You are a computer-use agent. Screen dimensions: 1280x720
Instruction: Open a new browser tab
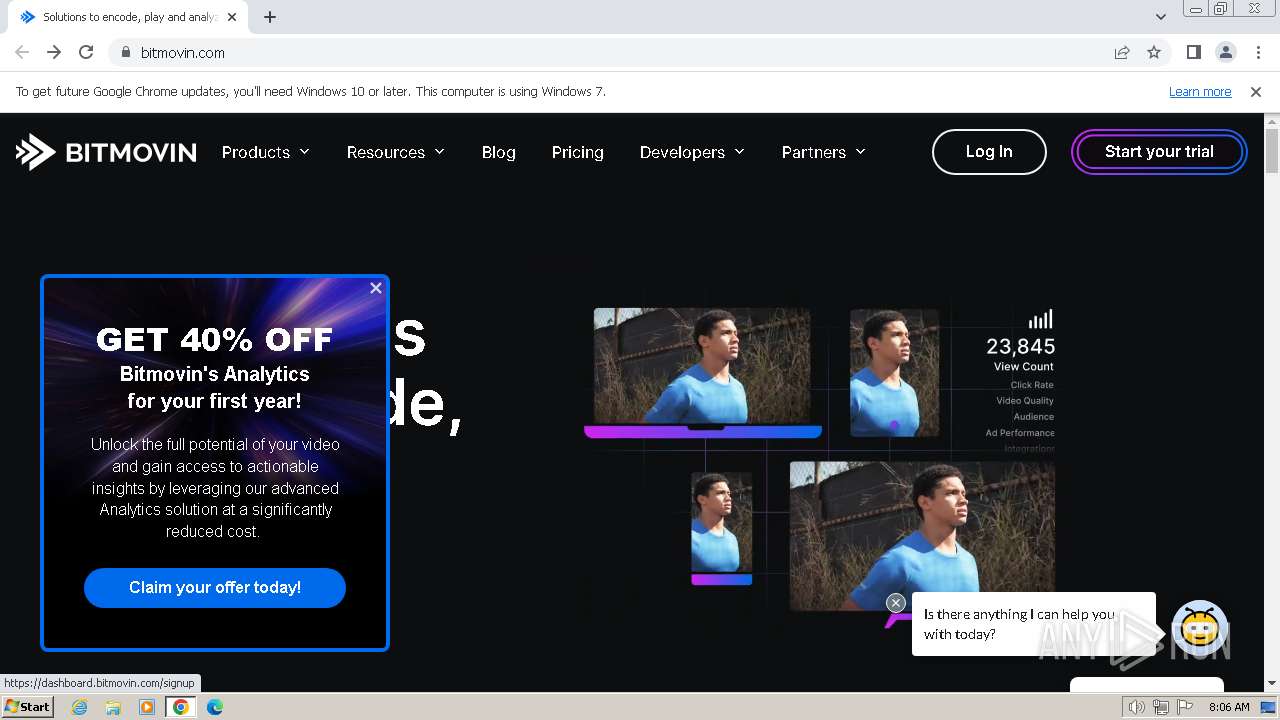click(x=270, y=17)
